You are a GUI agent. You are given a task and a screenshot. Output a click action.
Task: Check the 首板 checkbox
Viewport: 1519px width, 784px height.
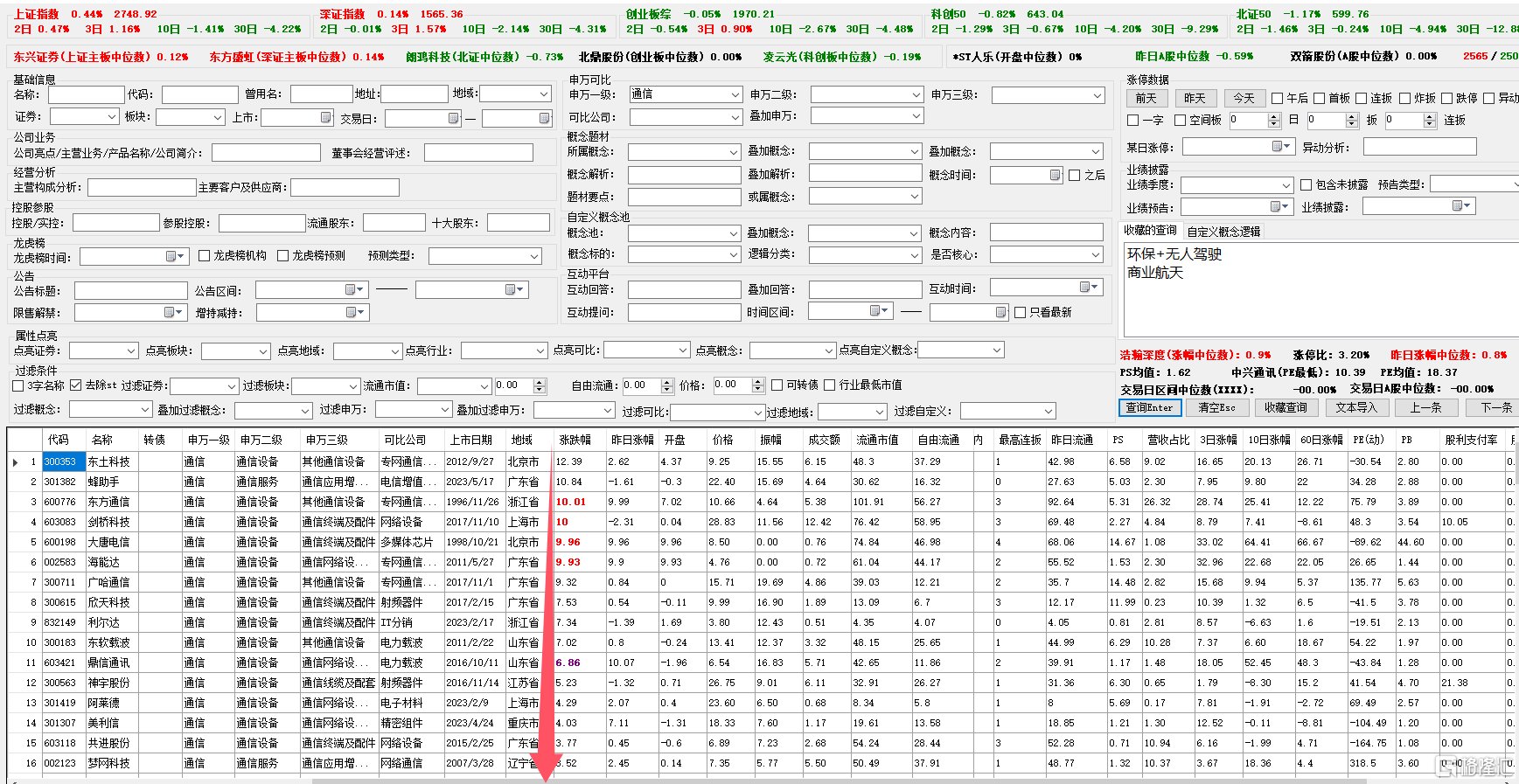pyautogui.click(x=1320, y=98)
